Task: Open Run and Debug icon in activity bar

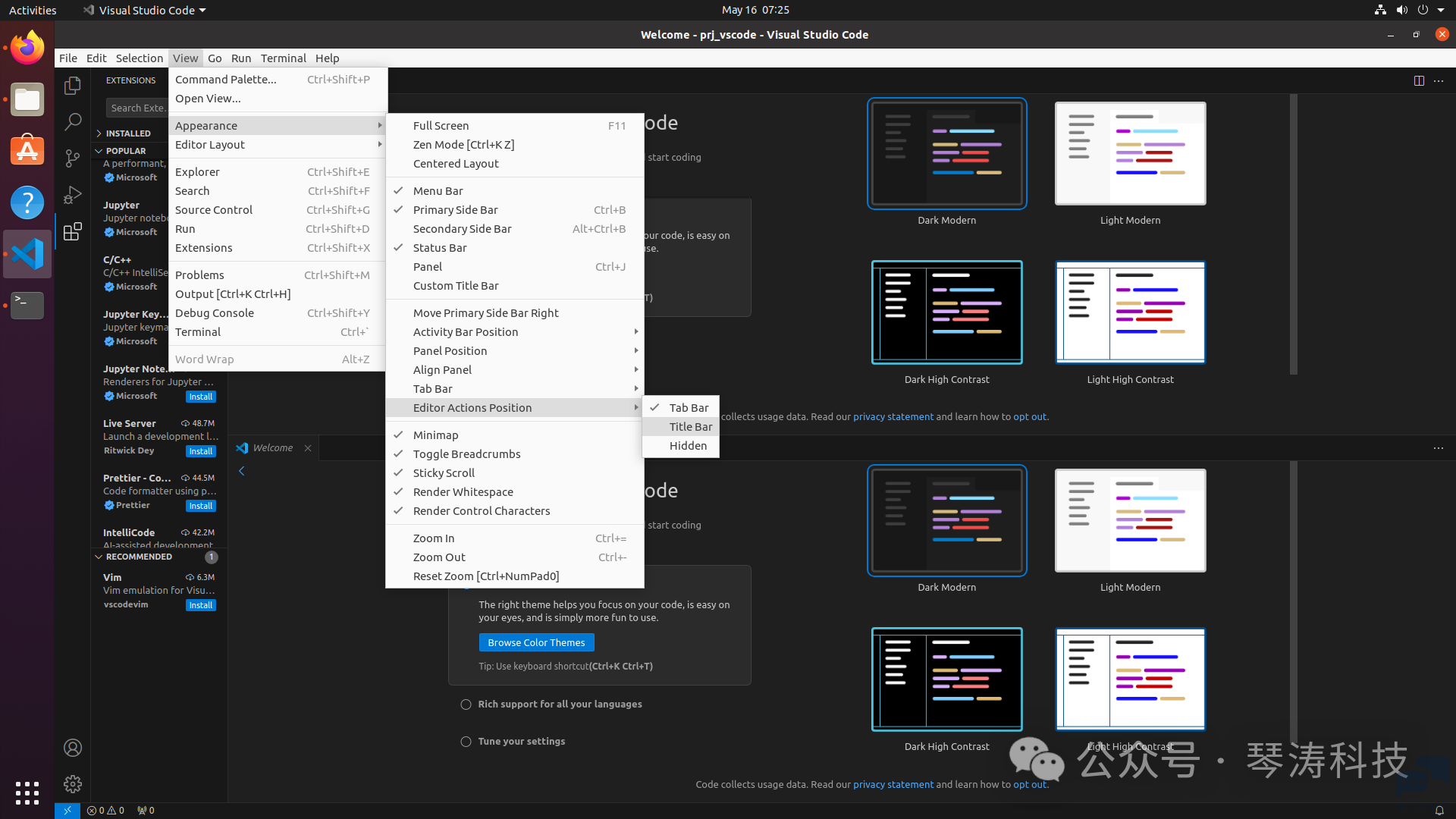Action: pyautogui.click(x=73, y=195)
